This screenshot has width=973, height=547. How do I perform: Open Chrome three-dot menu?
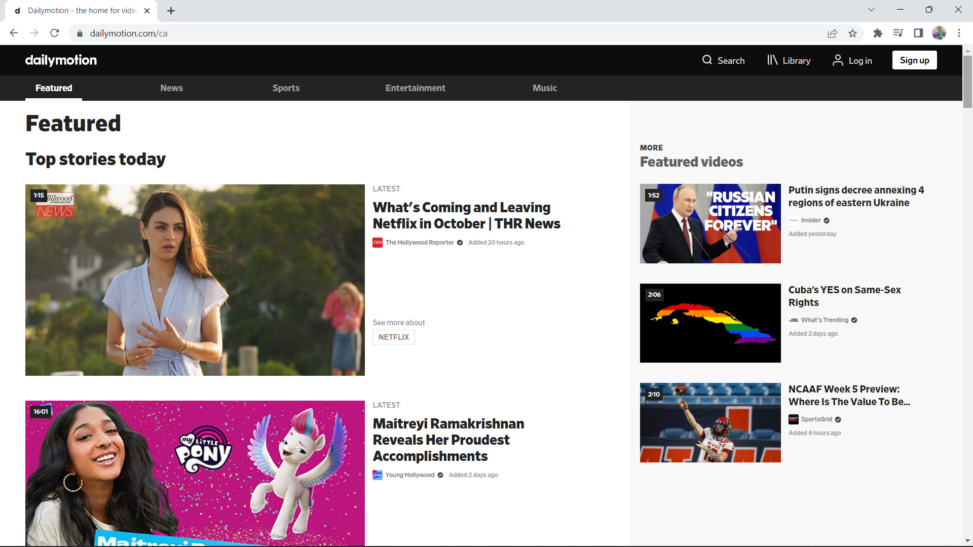click(x=959, y=33)
